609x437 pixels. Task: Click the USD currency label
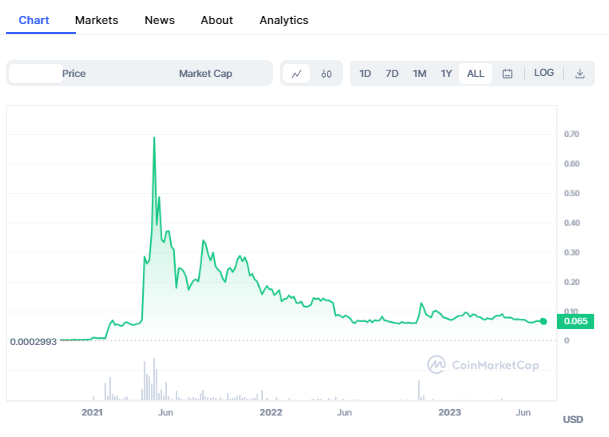click(573, 420)
